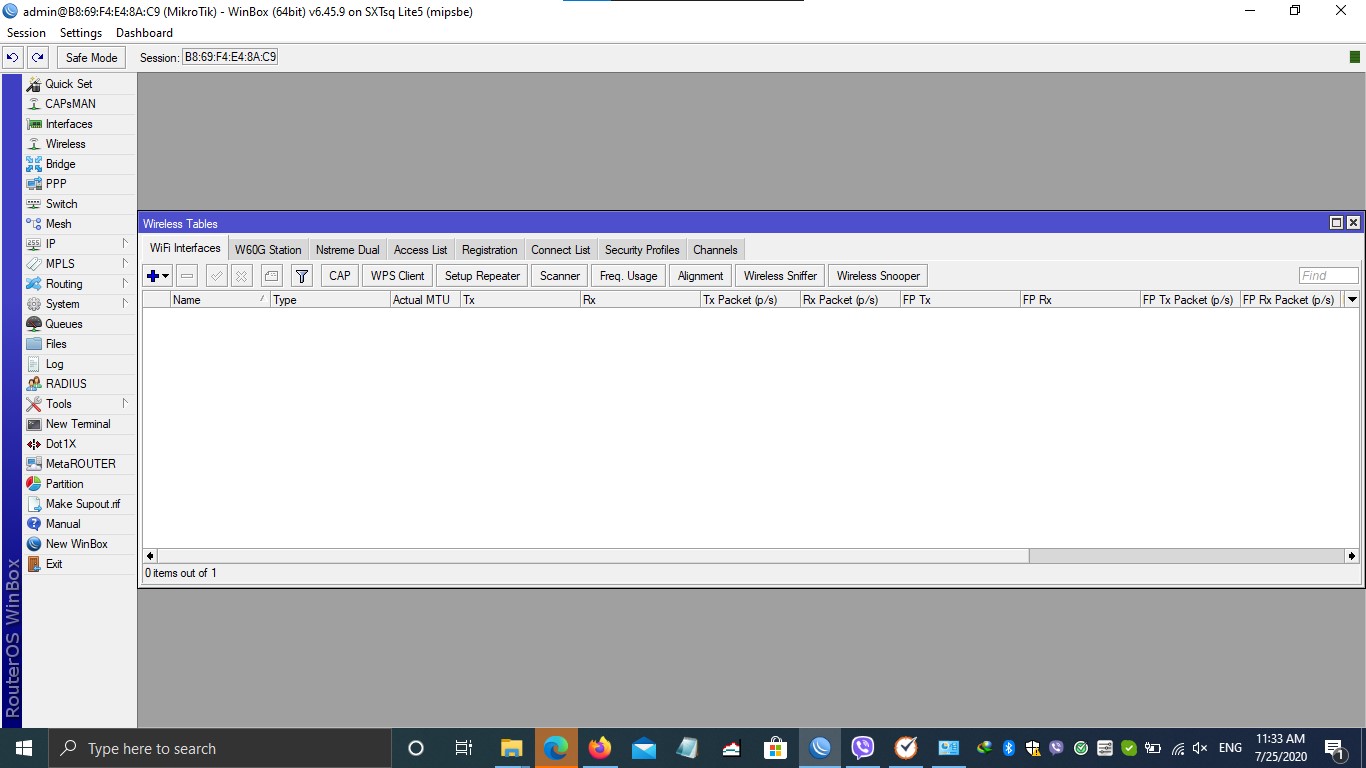
Task: Click the Windows Start button
Action: (23, 748)
